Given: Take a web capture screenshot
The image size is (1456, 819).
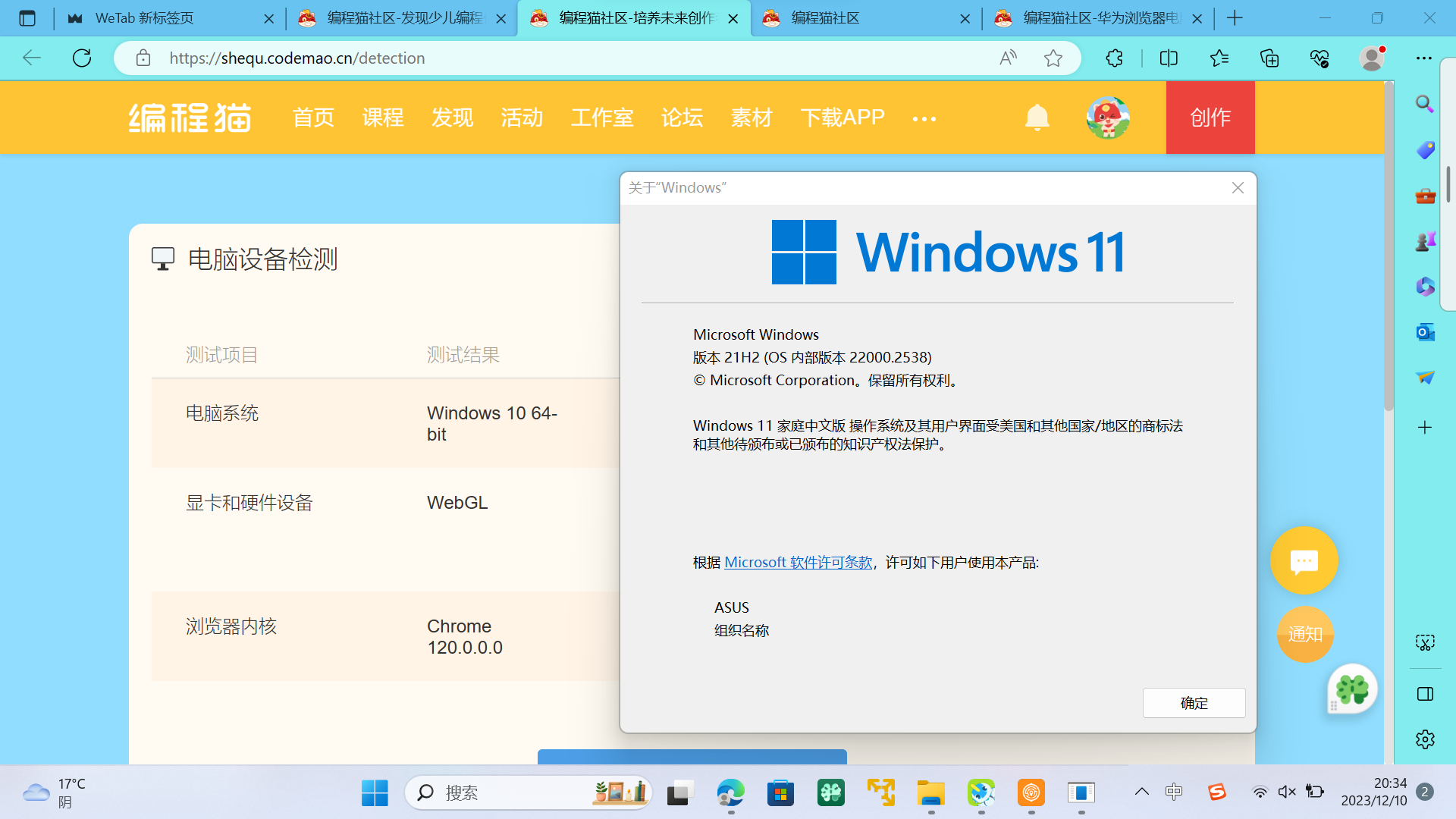Looking at the screenshot, I should pos(1425,643).
